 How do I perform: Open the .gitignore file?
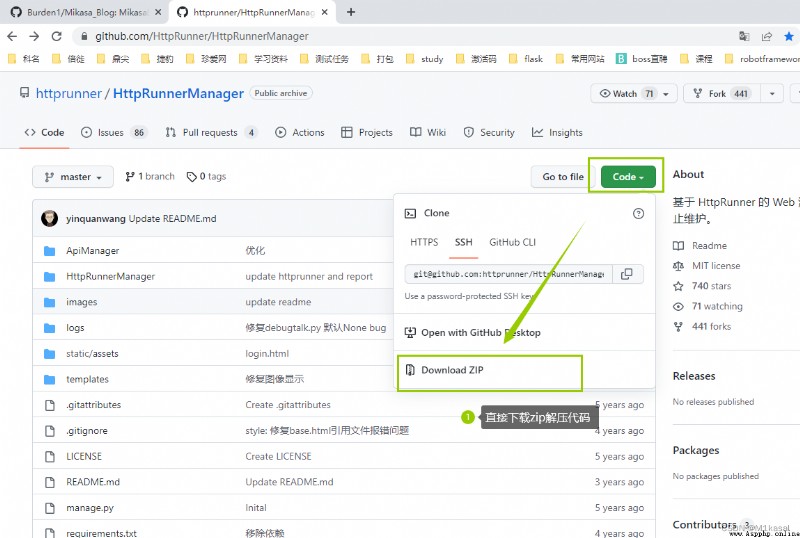[87, 431]
